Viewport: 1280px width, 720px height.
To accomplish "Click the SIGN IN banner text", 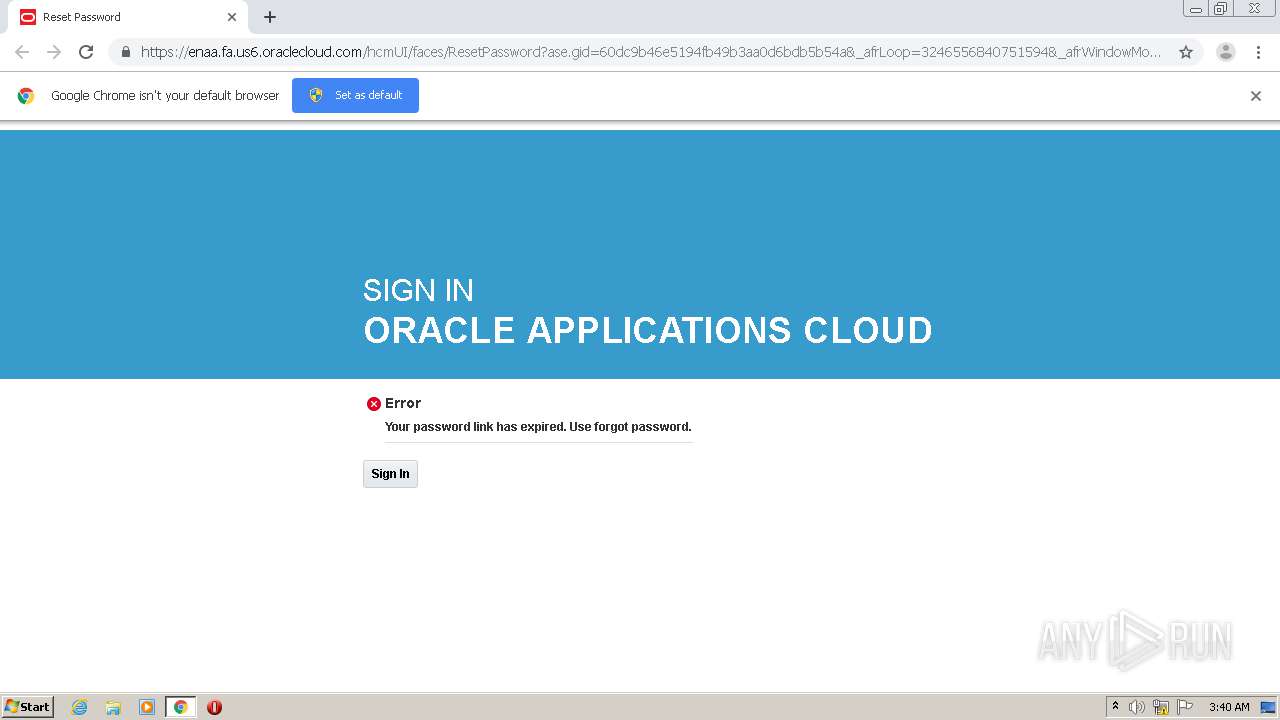I will tap(418, 290).
